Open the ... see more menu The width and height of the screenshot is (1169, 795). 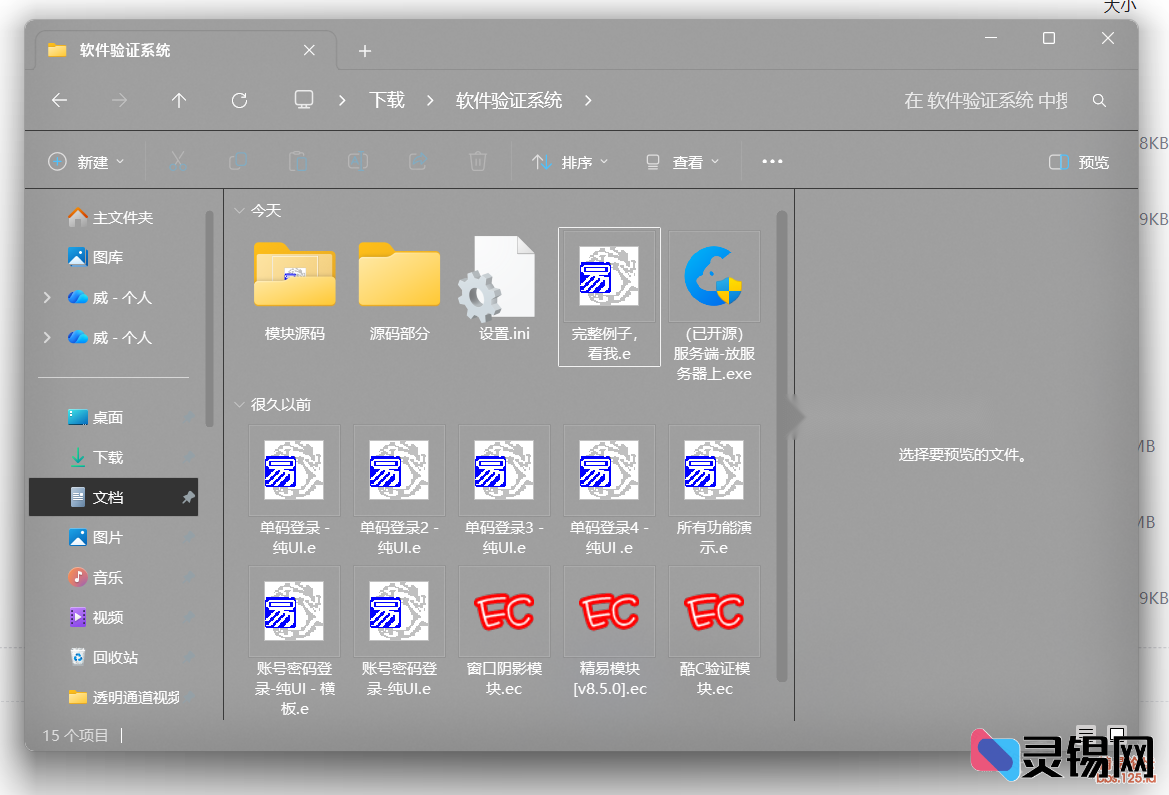771,161
